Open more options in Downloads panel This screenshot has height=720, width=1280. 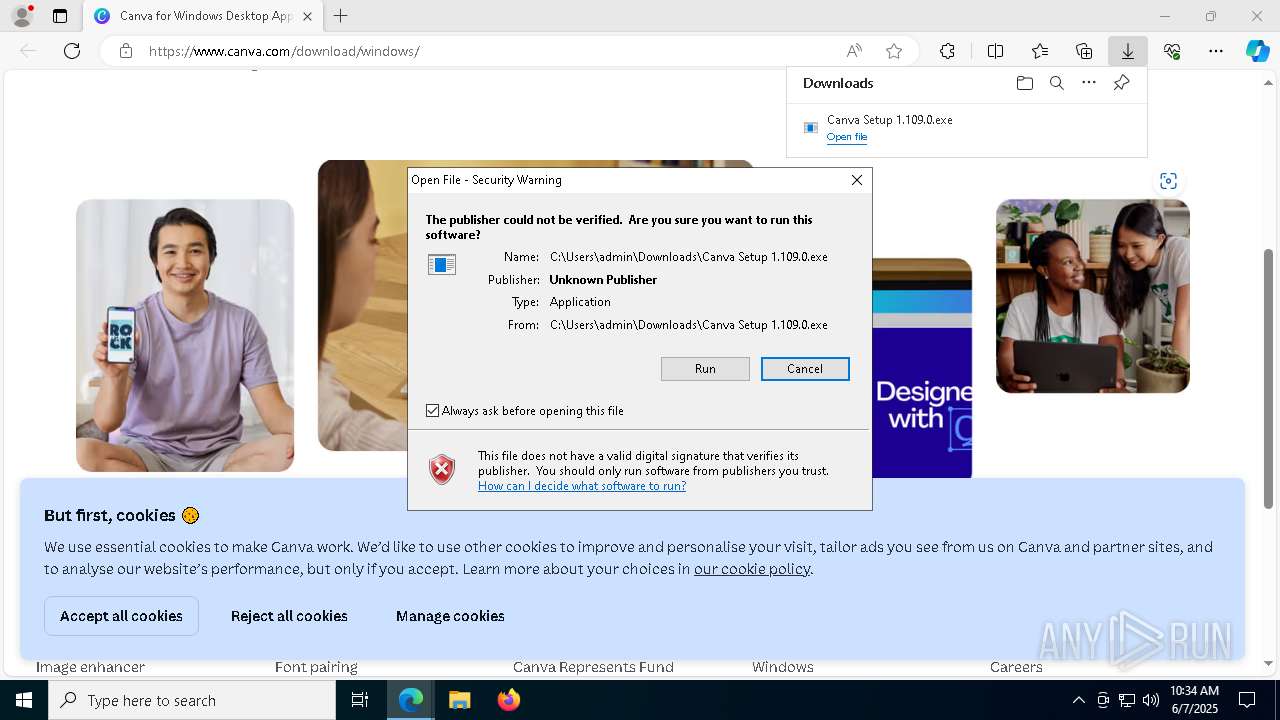[x=1089, y=83]
